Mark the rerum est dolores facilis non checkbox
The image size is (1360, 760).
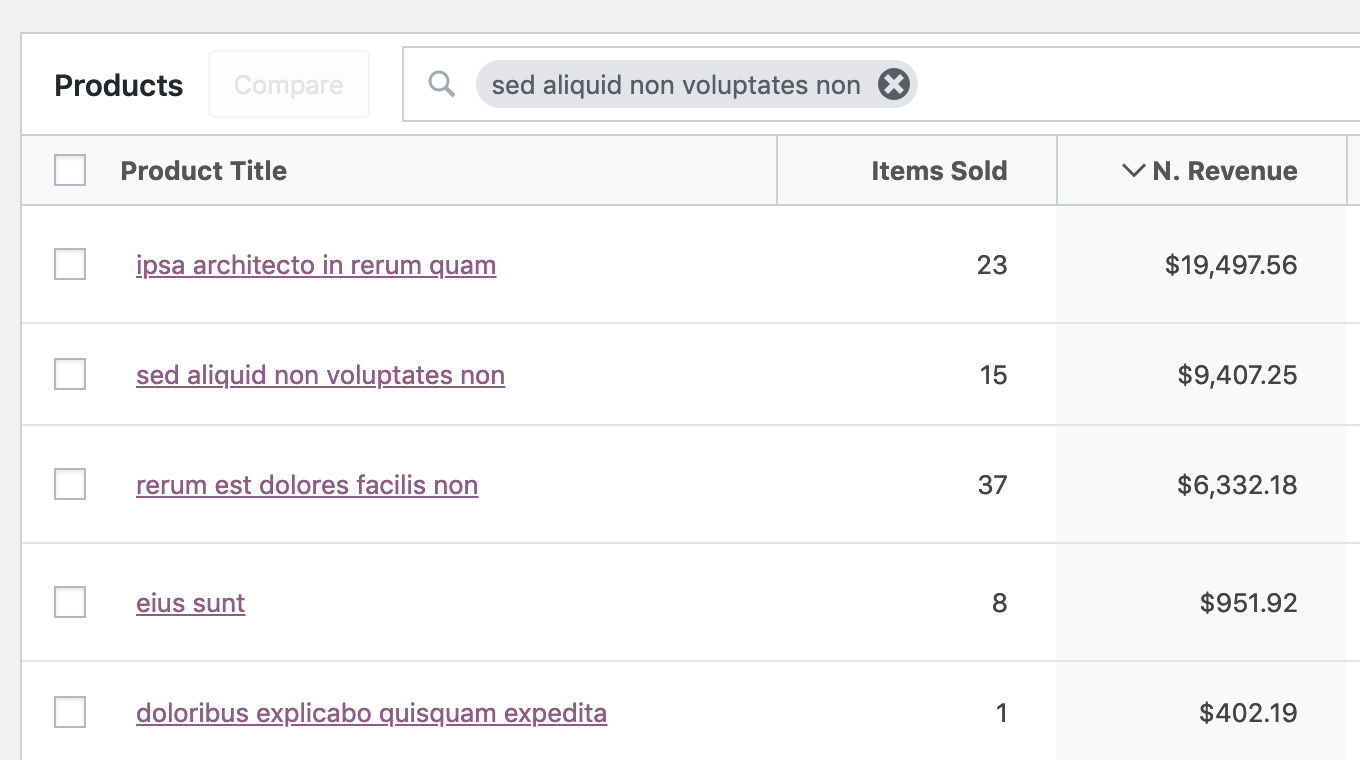pos(70,485)
